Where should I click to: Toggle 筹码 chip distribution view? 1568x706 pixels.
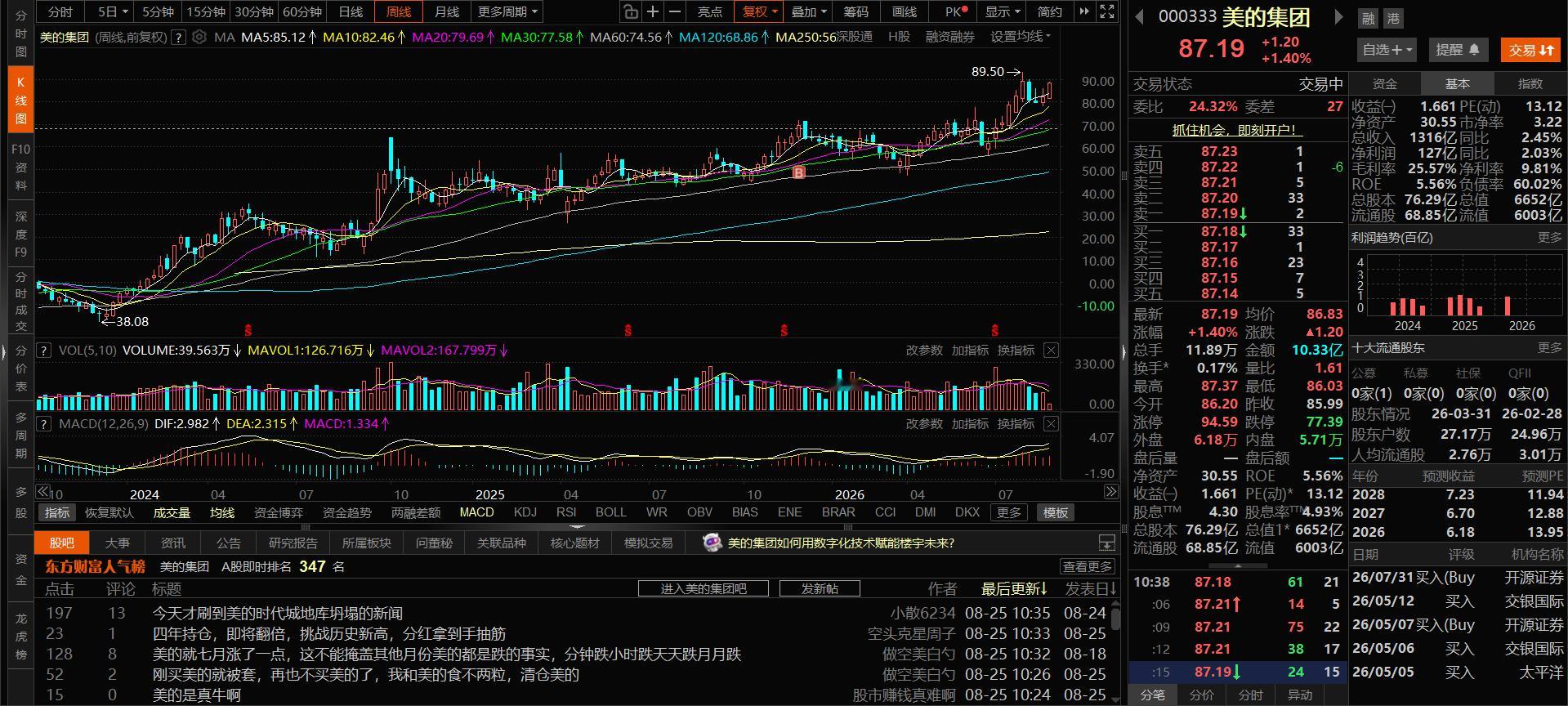coord(855,12)
